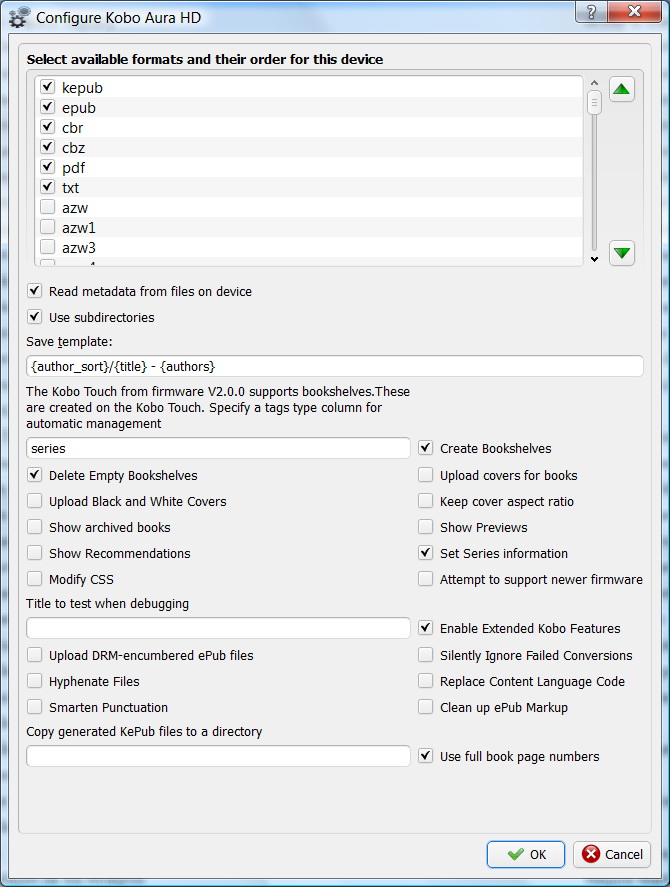Image resolution: width=670 pixels, height=887 pixels.
Task: Enable Upload Black and White Covers
Action: 35,501
